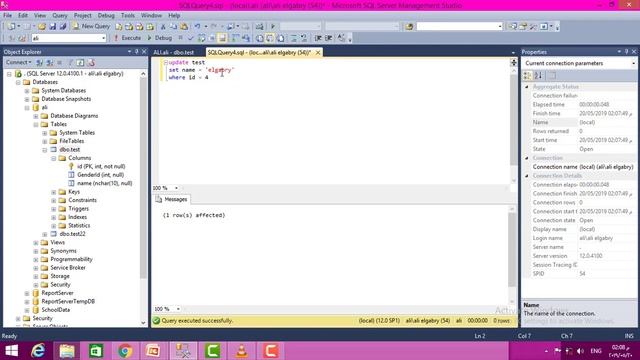This screenshot has height=360, width=640.
Task: Collapse the Tables node
Action: [x=36, y=124]
